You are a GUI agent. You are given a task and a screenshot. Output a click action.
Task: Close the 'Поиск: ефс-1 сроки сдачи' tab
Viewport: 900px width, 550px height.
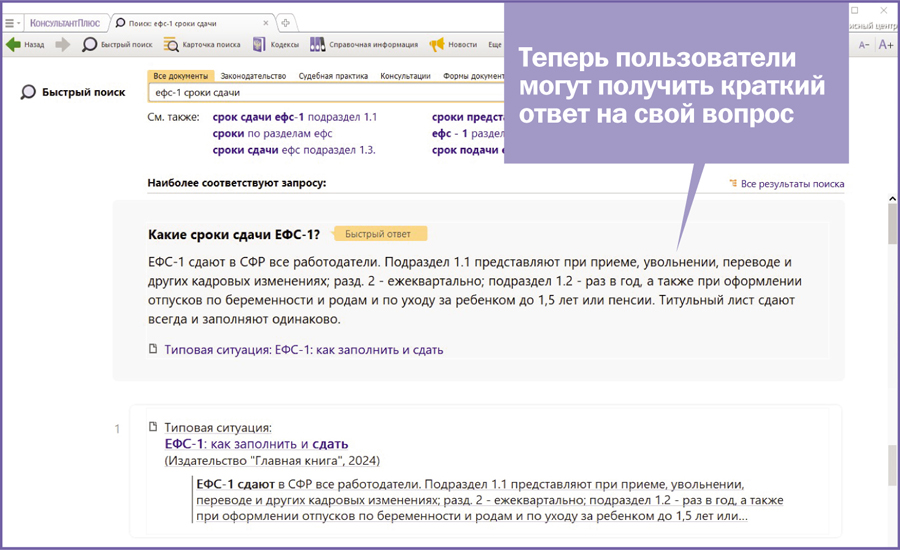266,23
